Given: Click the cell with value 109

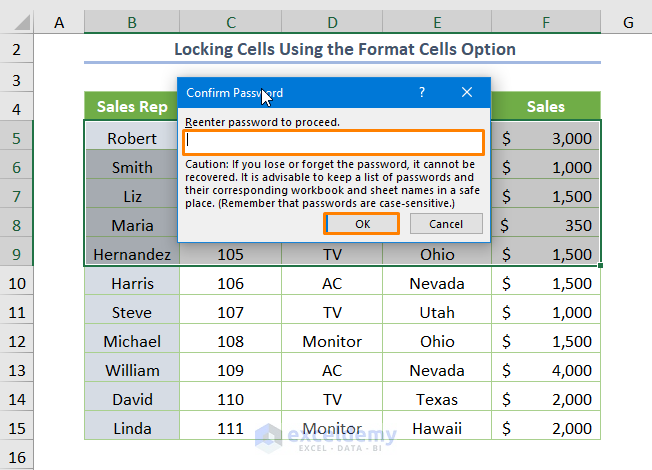Looking at the screenshot, I should tap(230, 370).
